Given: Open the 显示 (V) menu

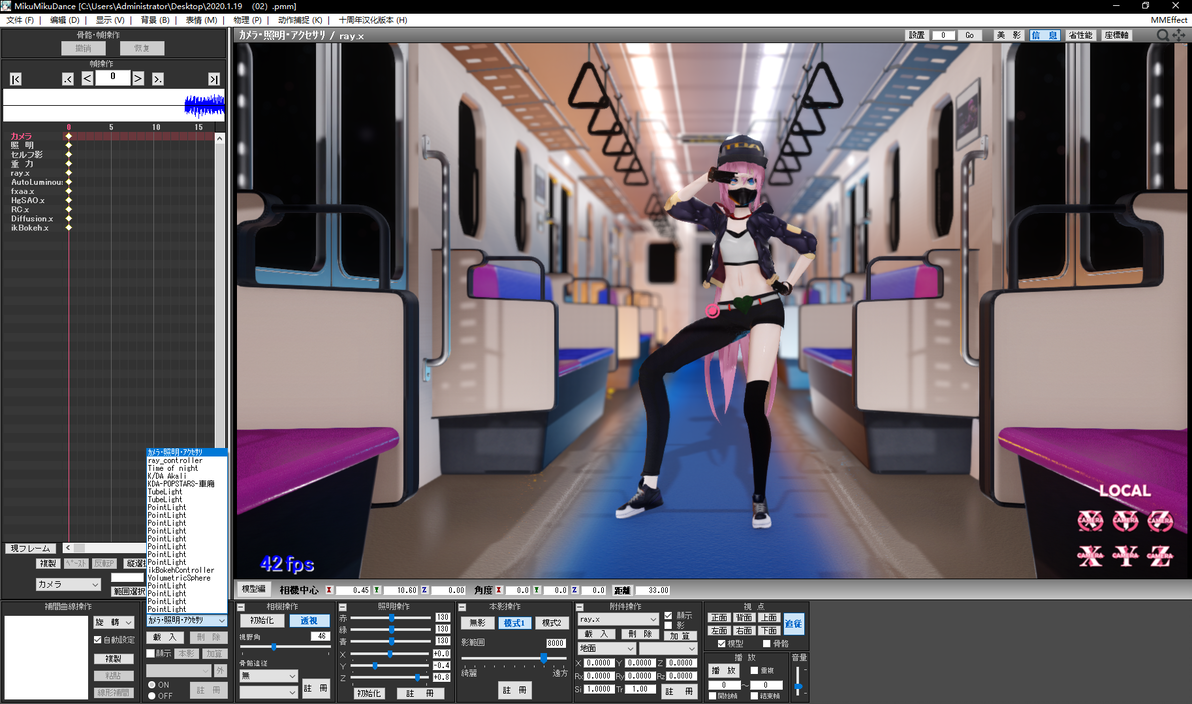Looking at the screenshot, I should coord(110,20).
